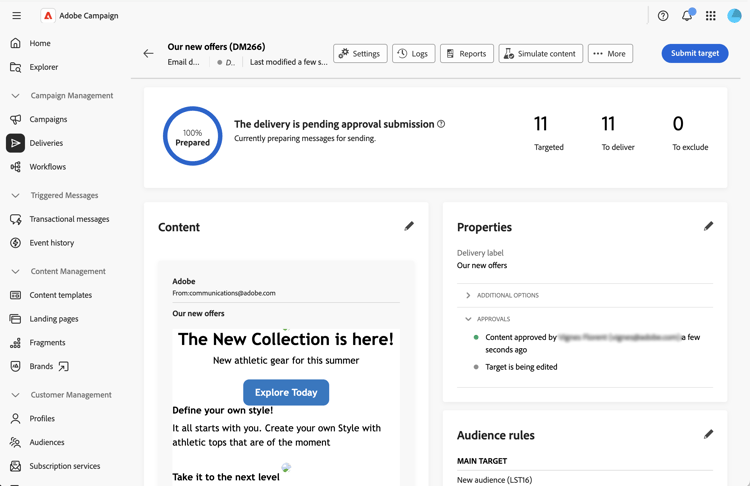Viewport: 750px width, 486px height.
Task: Click the email preview headline
Action: 286,339
